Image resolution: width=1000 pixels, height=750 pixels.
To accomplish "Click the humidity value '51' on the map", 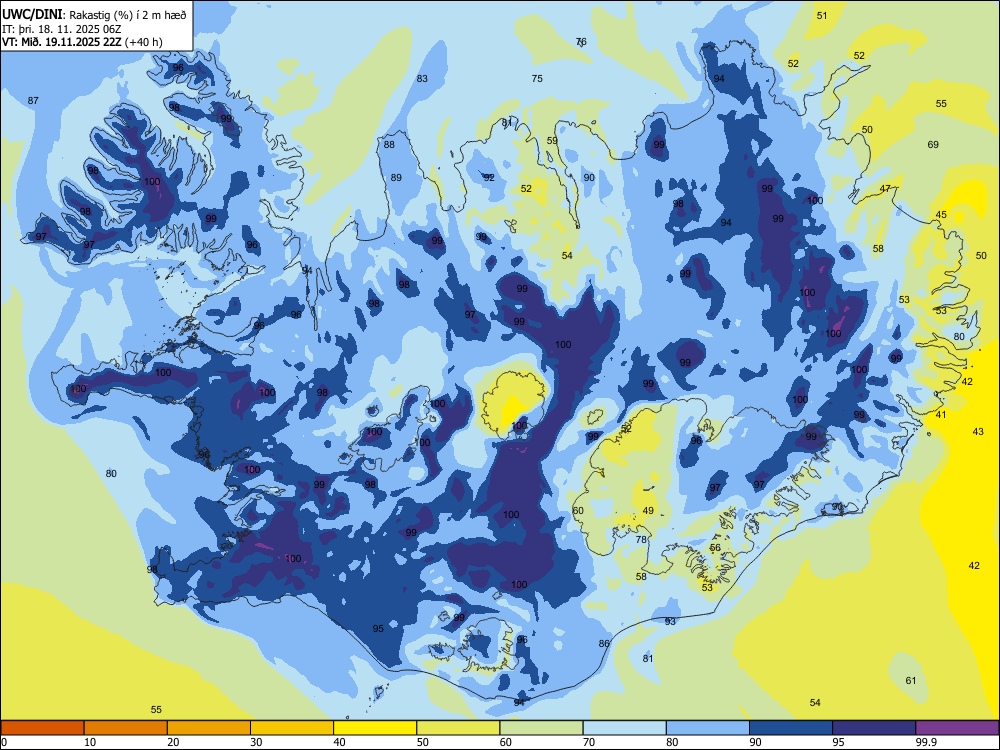I will (x=822, y=15).
